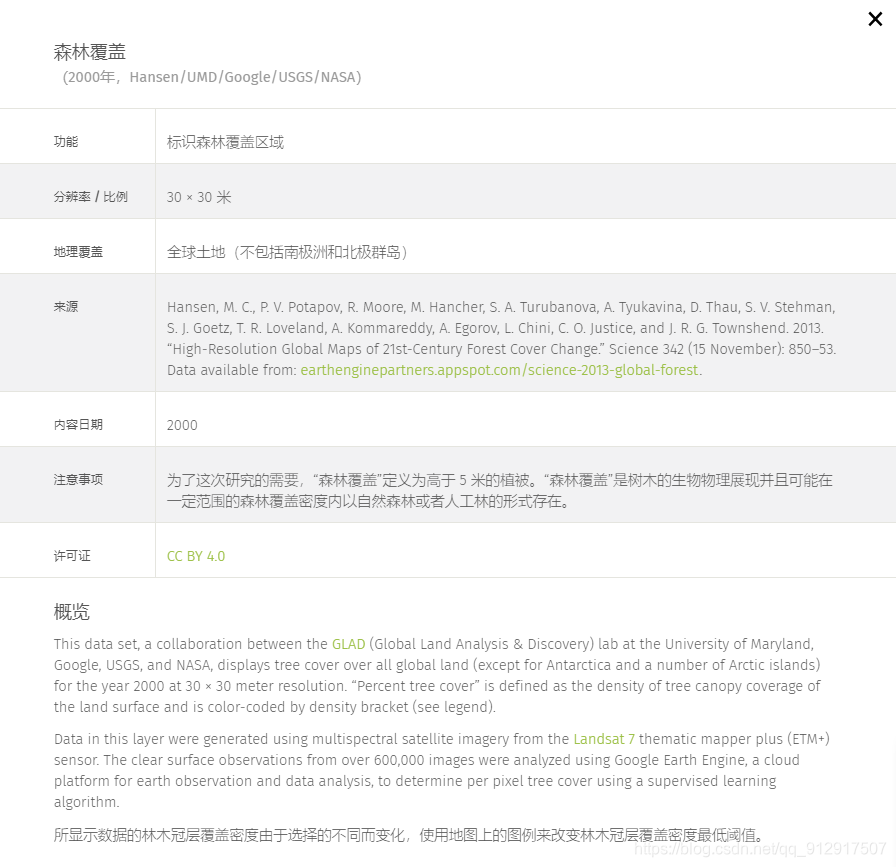896x867 pixels.
Task: Click the 地理覆盖 row label
Action: click(78, 251)
